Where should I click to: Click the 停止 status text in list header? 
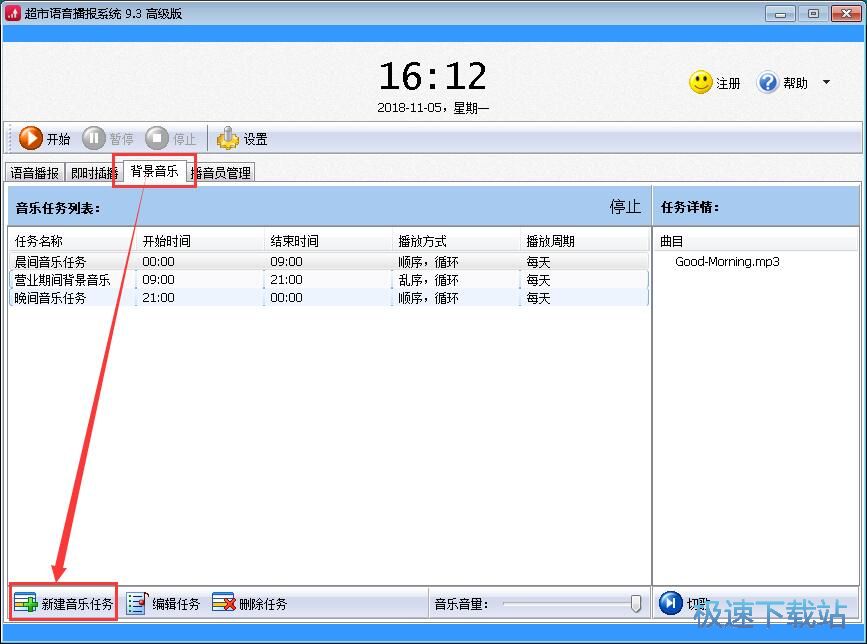click(625, 207)
